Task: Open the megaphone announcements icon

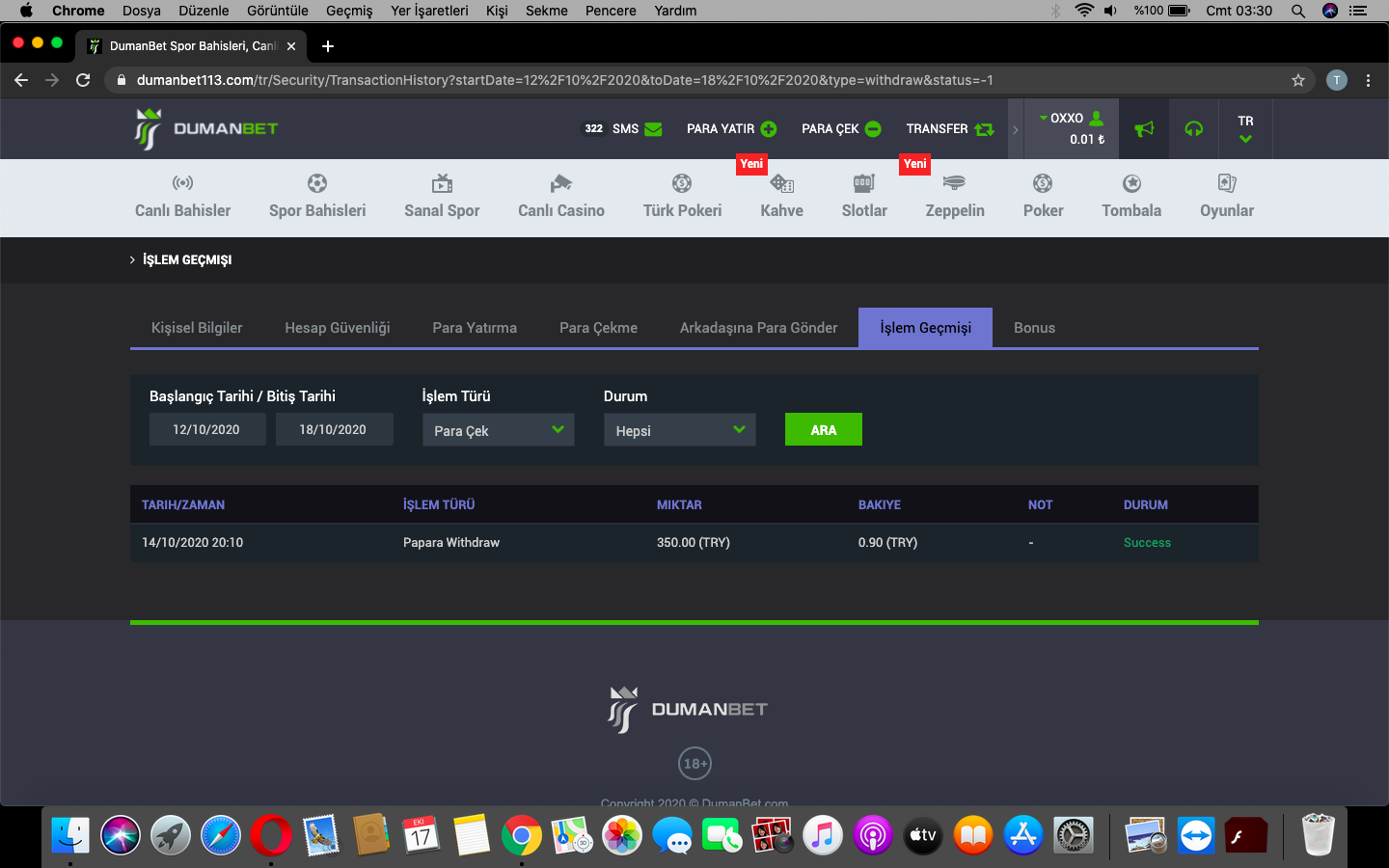Action: coord(1144,129)
